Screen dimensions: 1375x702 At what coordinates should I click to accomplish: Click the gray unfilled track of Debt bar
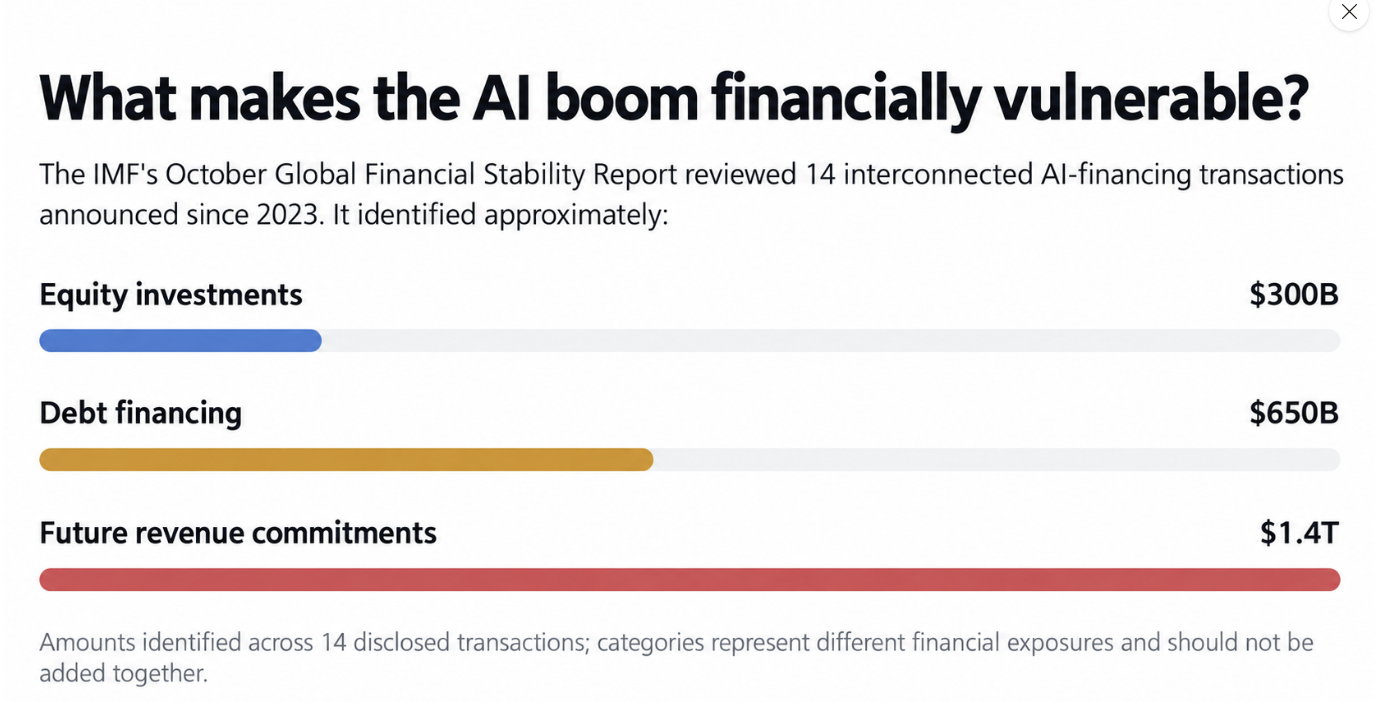click(x=997, y=460)
